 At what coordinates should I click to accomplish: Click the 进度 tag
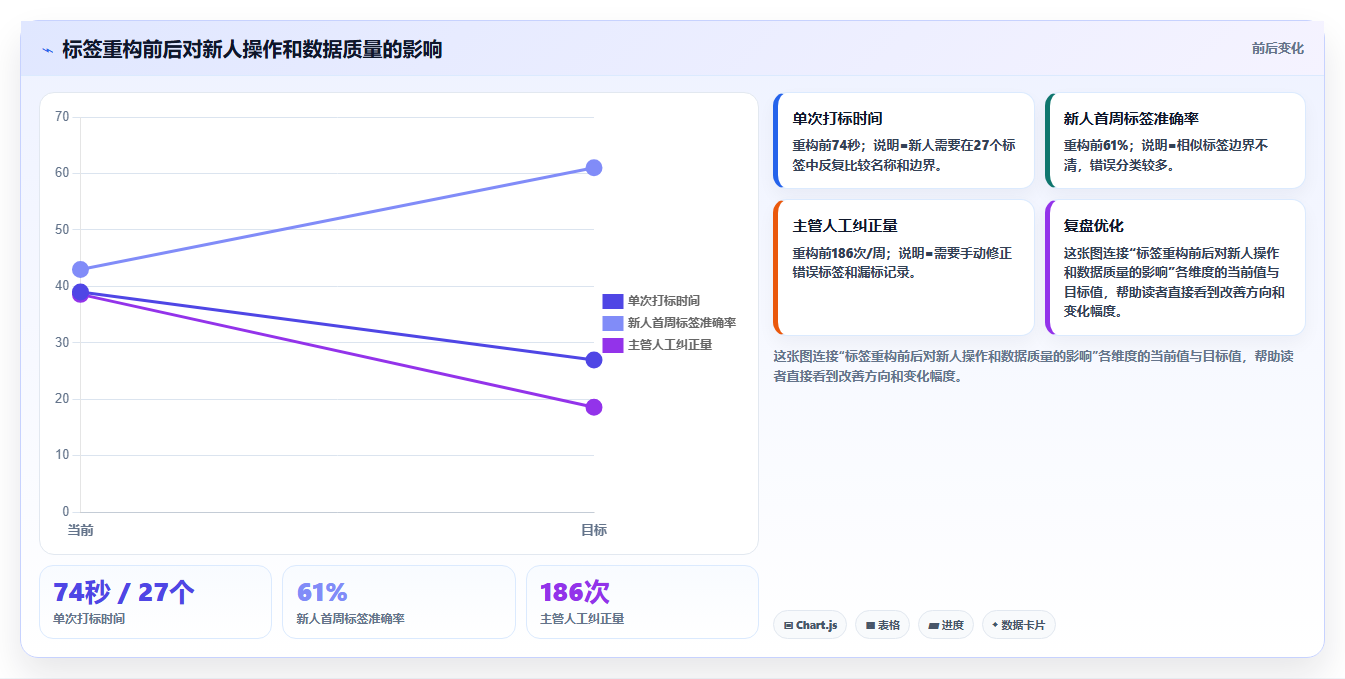pos(945,625)
